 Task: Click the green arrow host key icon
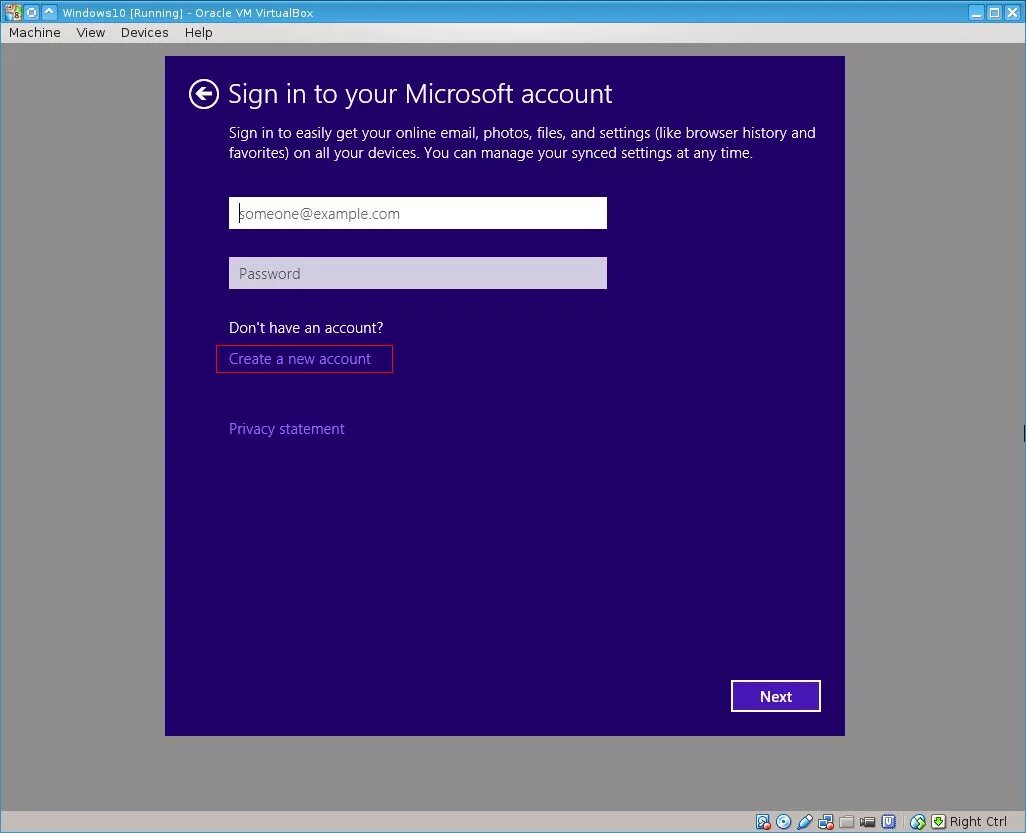[938, 821]
